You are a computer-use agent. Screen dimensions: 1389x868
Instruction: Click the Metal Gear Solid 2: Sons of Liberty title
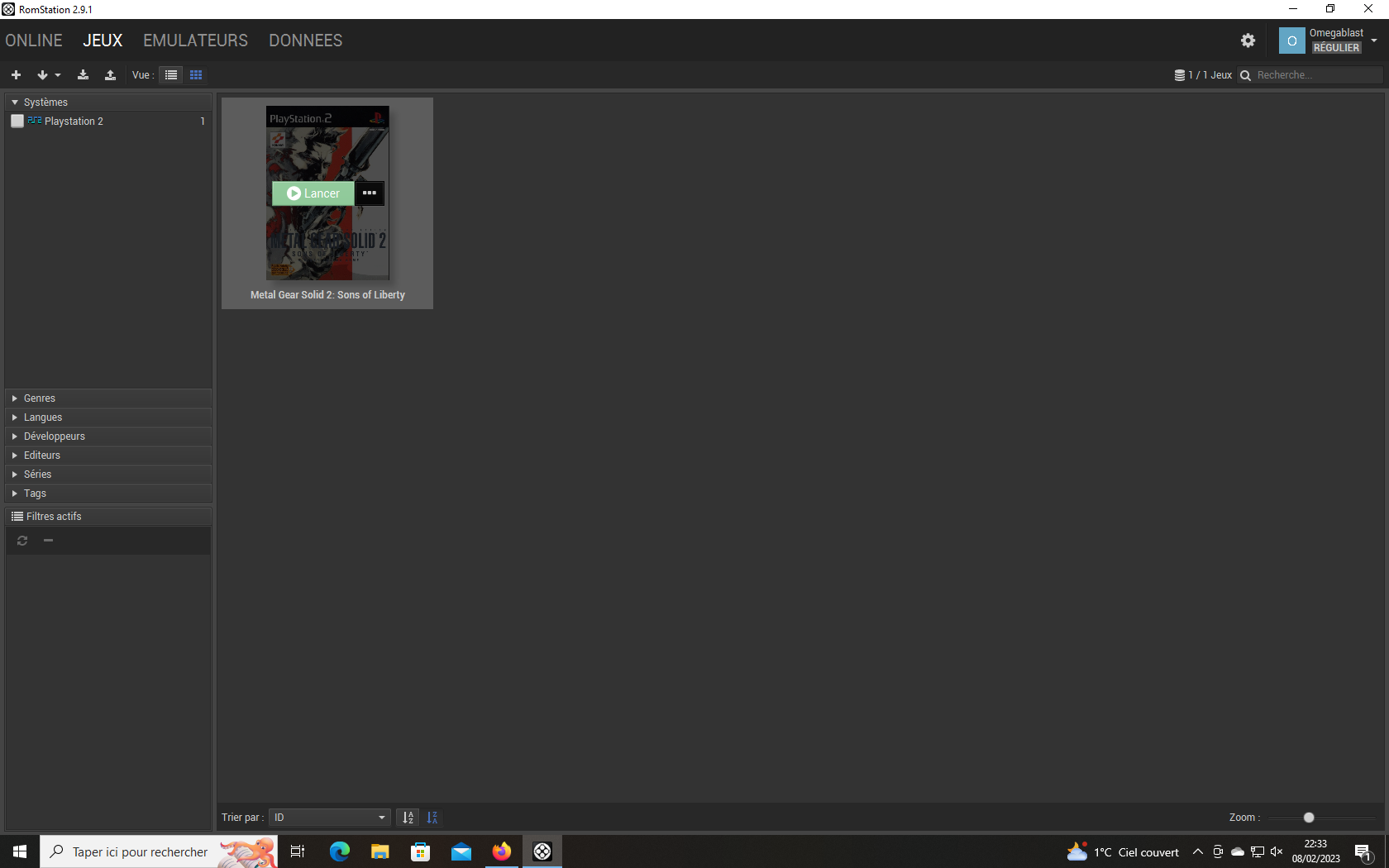tap(327, 295)
